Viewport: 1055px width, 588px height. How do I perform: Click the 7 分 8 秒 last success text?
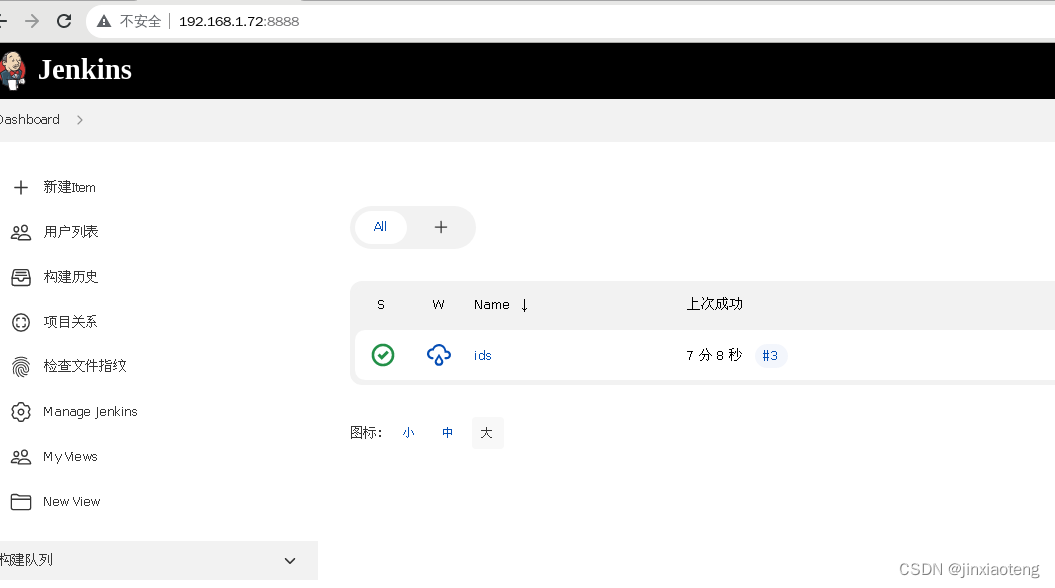pos(714,355)
